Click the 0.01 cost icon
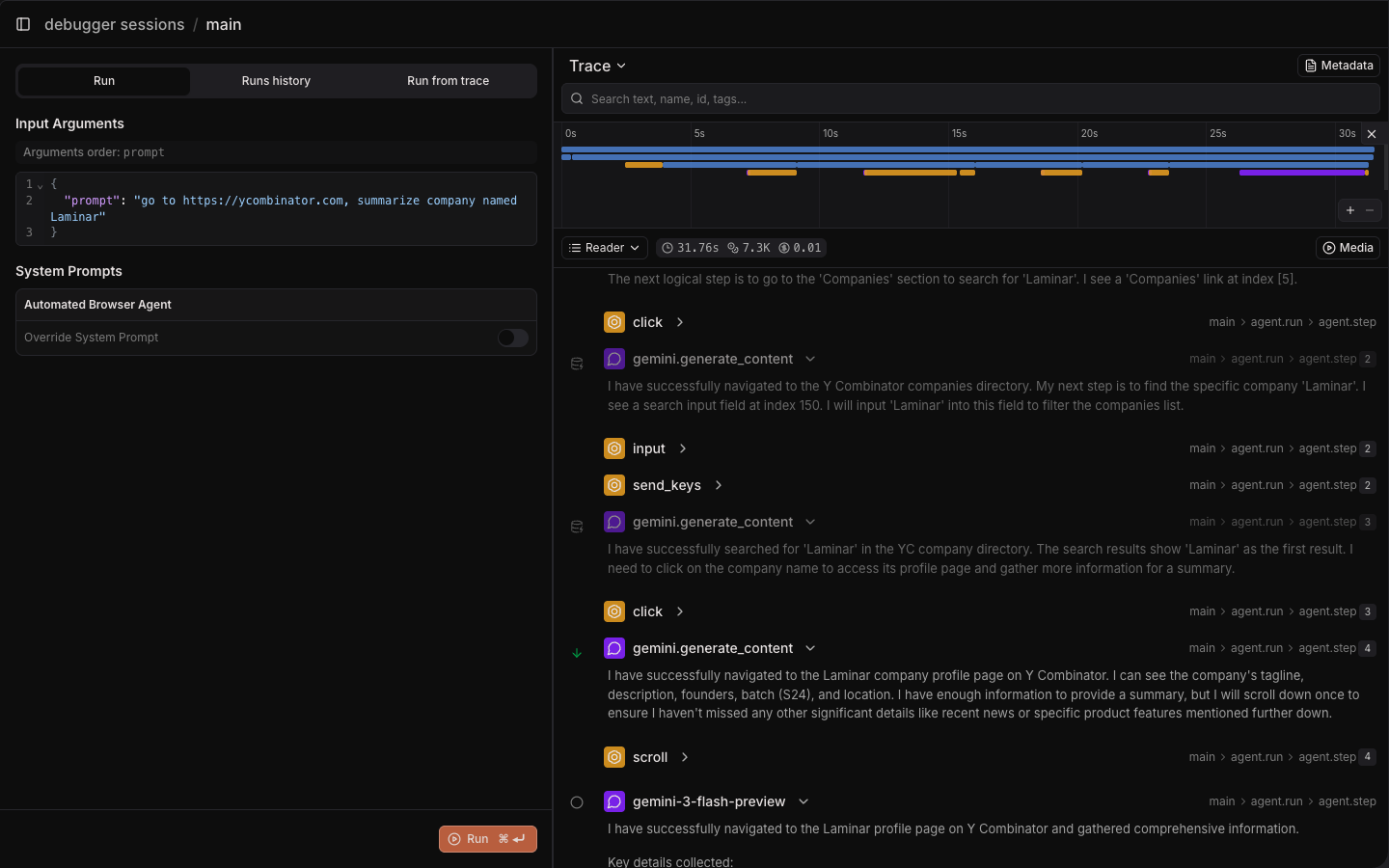The image size is (1389, 868). 784,248
